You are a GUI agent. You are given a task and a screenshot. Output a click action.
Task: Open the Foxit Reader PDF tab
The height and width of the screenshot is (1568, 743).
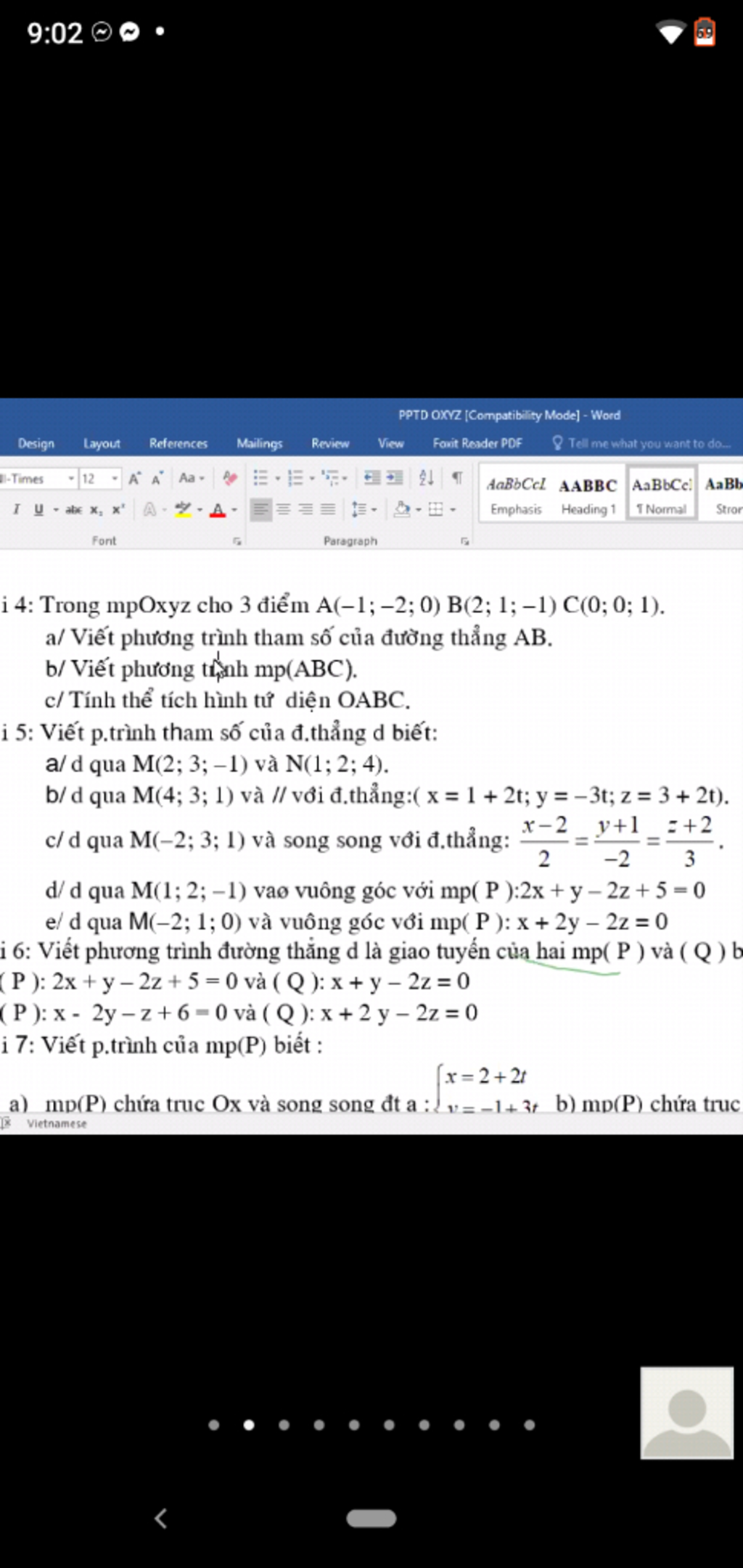tap(477, 443)
